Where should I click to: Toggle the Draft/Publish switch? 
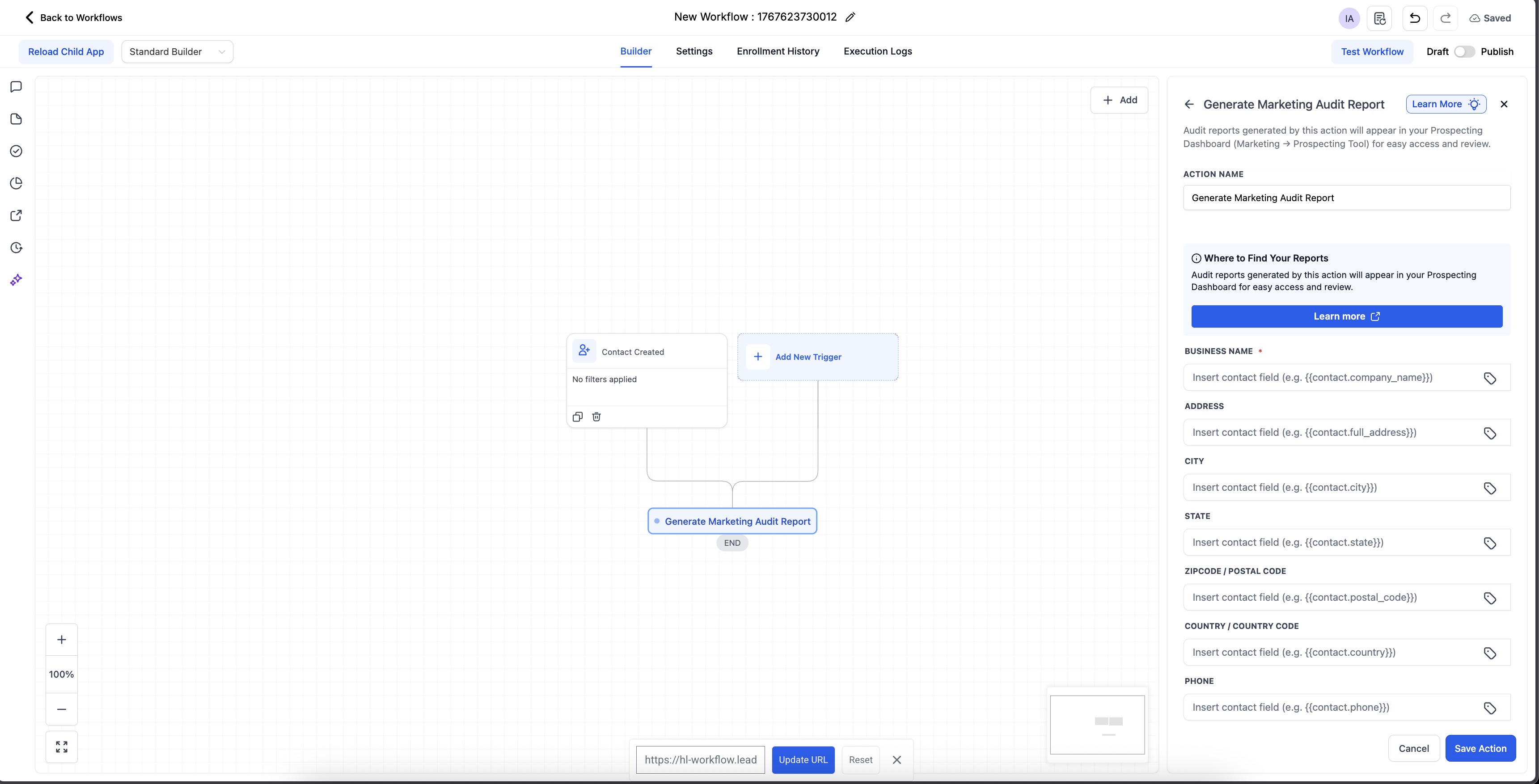pyautogui.click(x=1464, y=51)
